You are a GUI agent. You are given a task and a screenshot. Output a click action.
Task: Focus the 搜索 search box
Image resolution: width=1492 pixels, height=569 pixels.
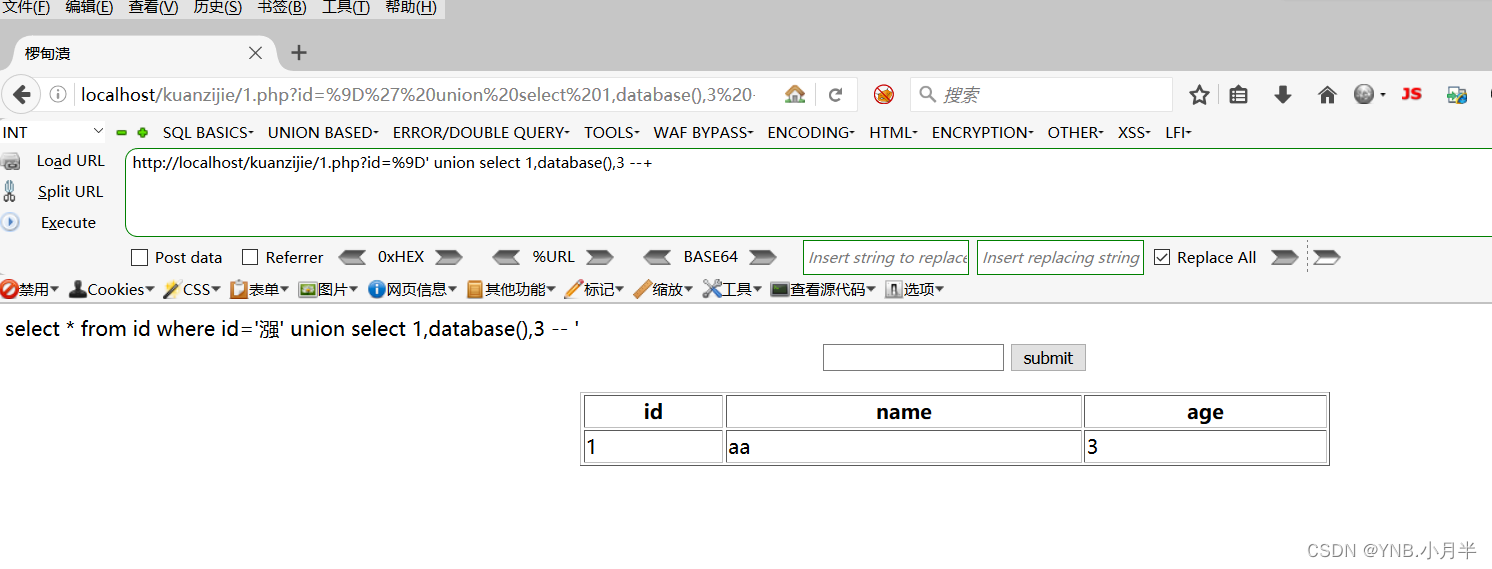tap(1041, 95)
